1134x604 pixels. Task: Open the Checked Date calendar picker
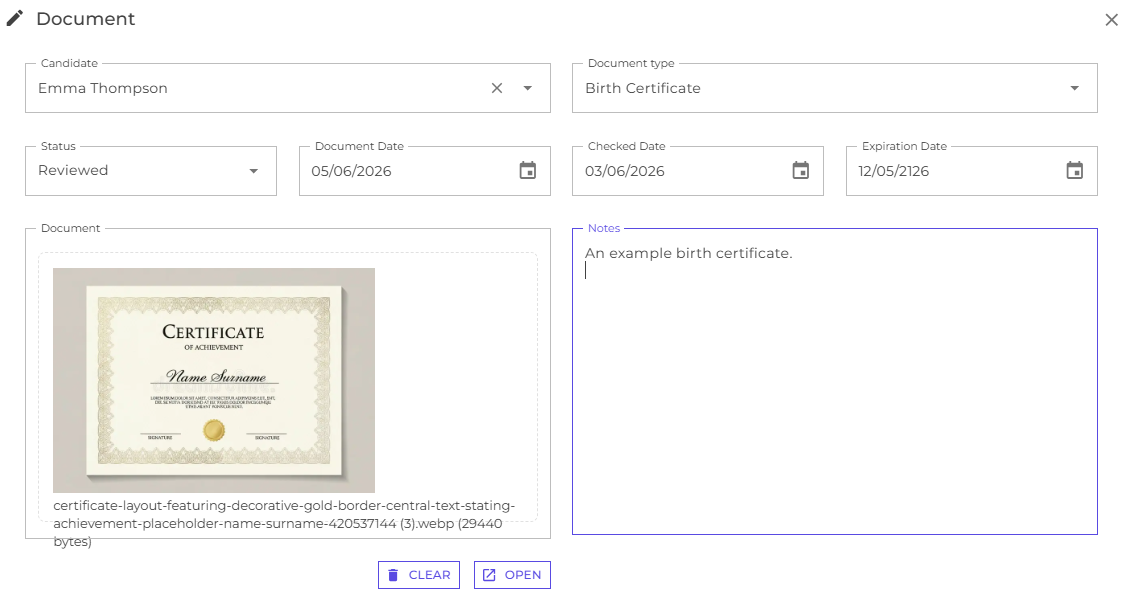click(801, 171)
